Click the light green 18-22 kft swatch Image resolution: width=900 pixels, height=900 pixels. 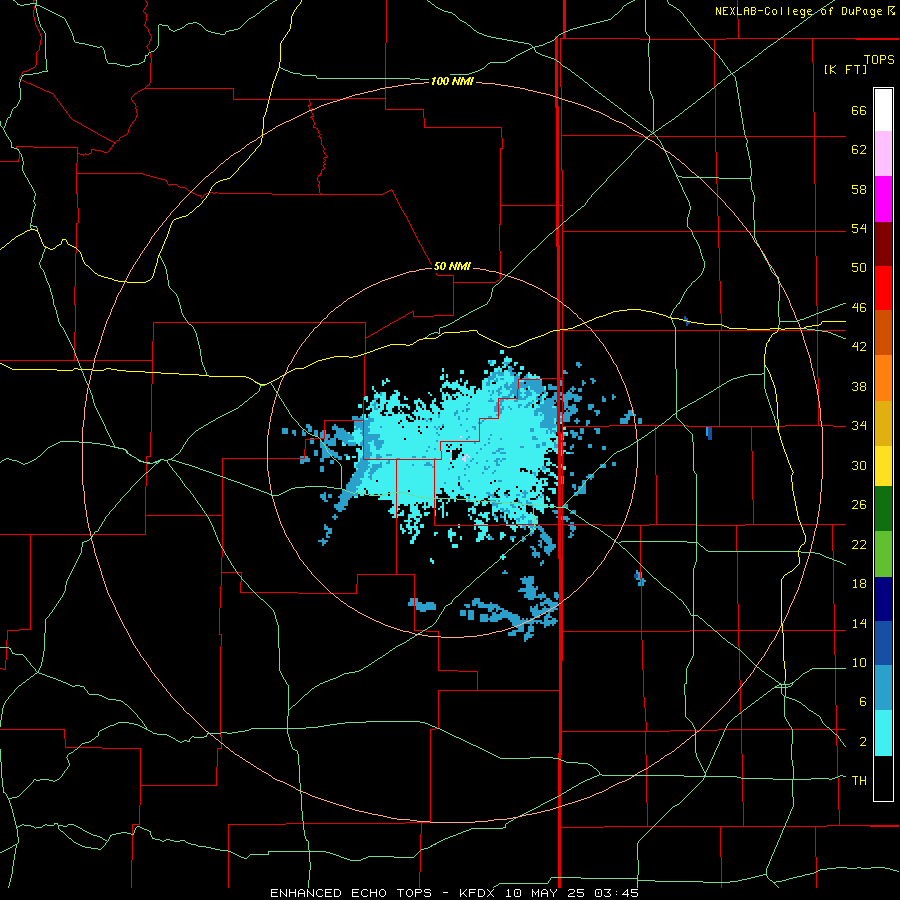point(883,554)
